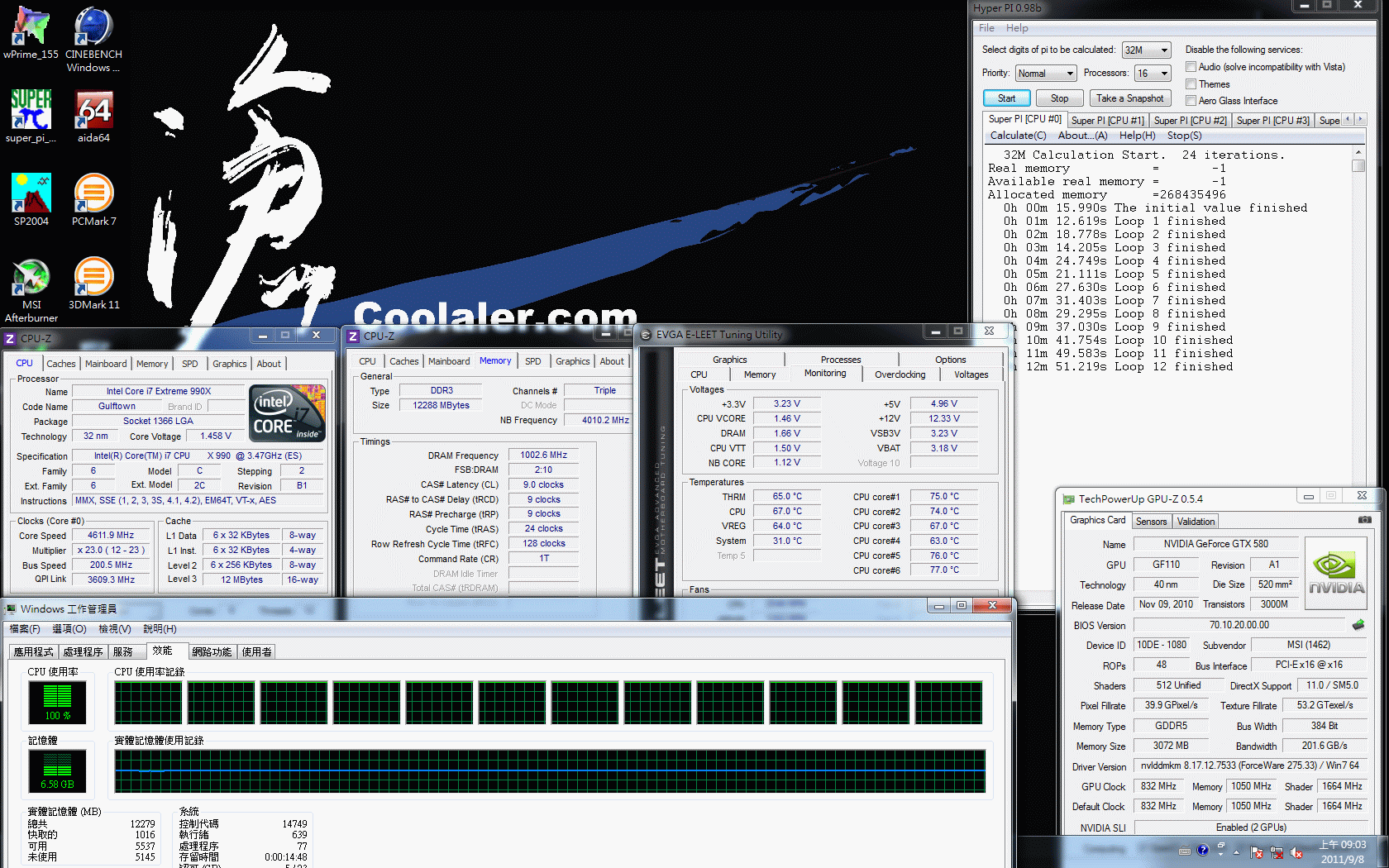1389x868 pixels.
Task: Open the 處理程序 tab in Task Manager
Action: [83, 652]
